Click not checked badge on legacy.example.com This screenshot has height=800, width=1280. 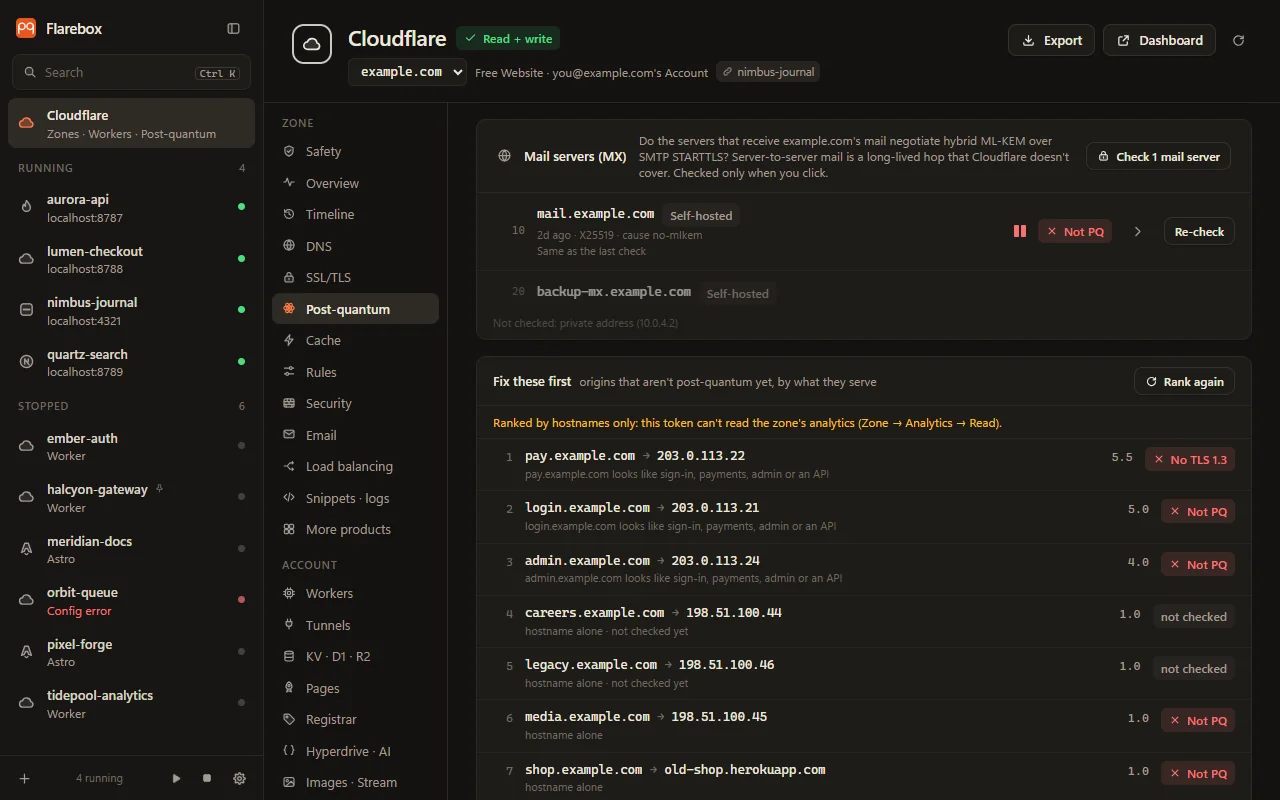1193,668
